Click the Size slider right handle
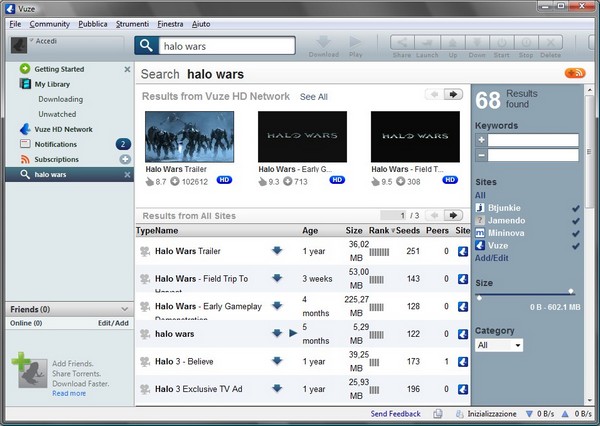Image resolution: width=600 pixels, height=426 pixels. pyautogui.click(x=571, y=292)
